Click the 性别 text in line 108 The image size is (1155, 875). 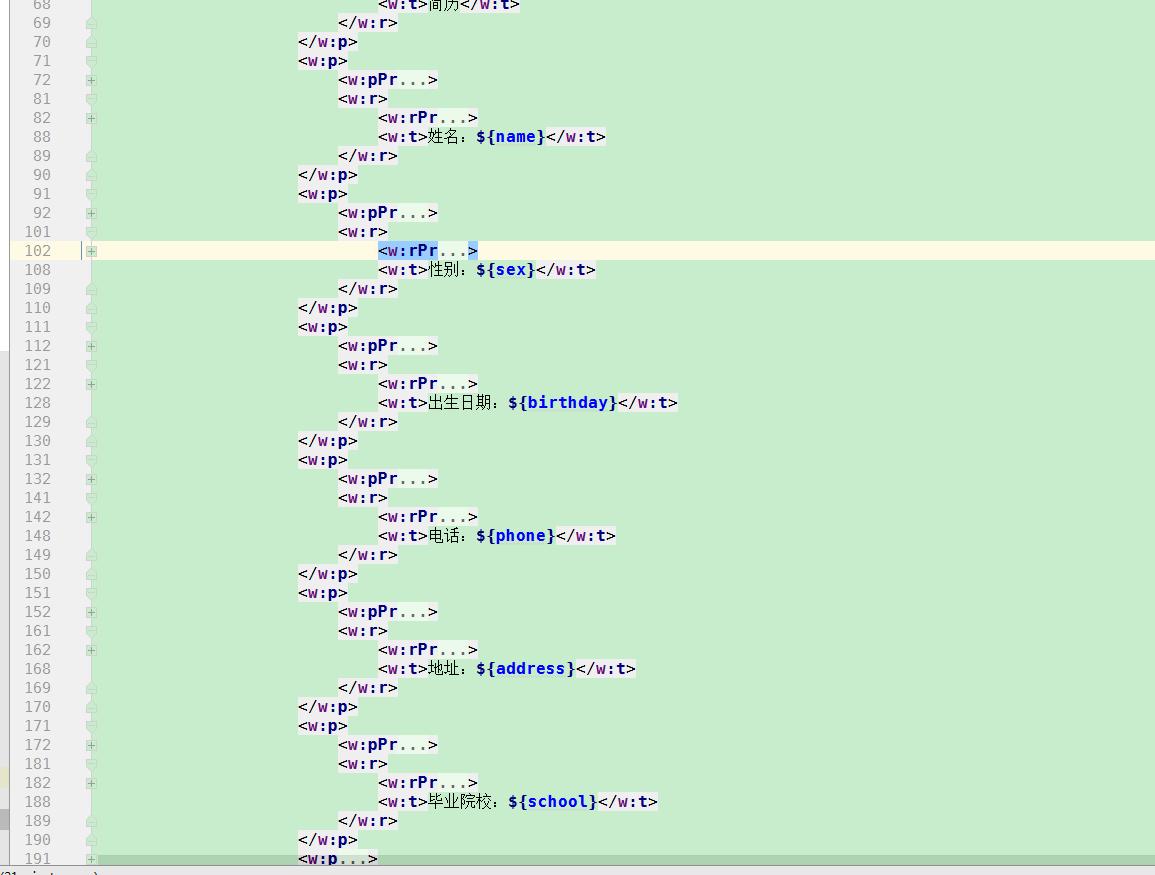coord(444,270)
